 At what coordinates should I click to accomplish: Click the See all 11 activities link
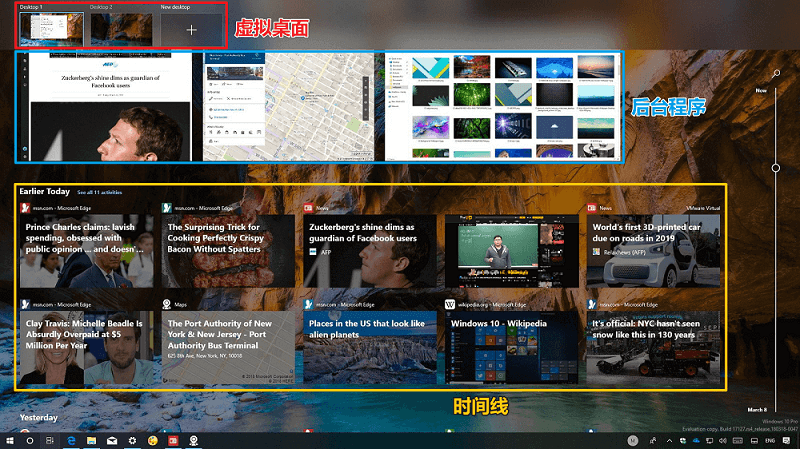(99, 191)
